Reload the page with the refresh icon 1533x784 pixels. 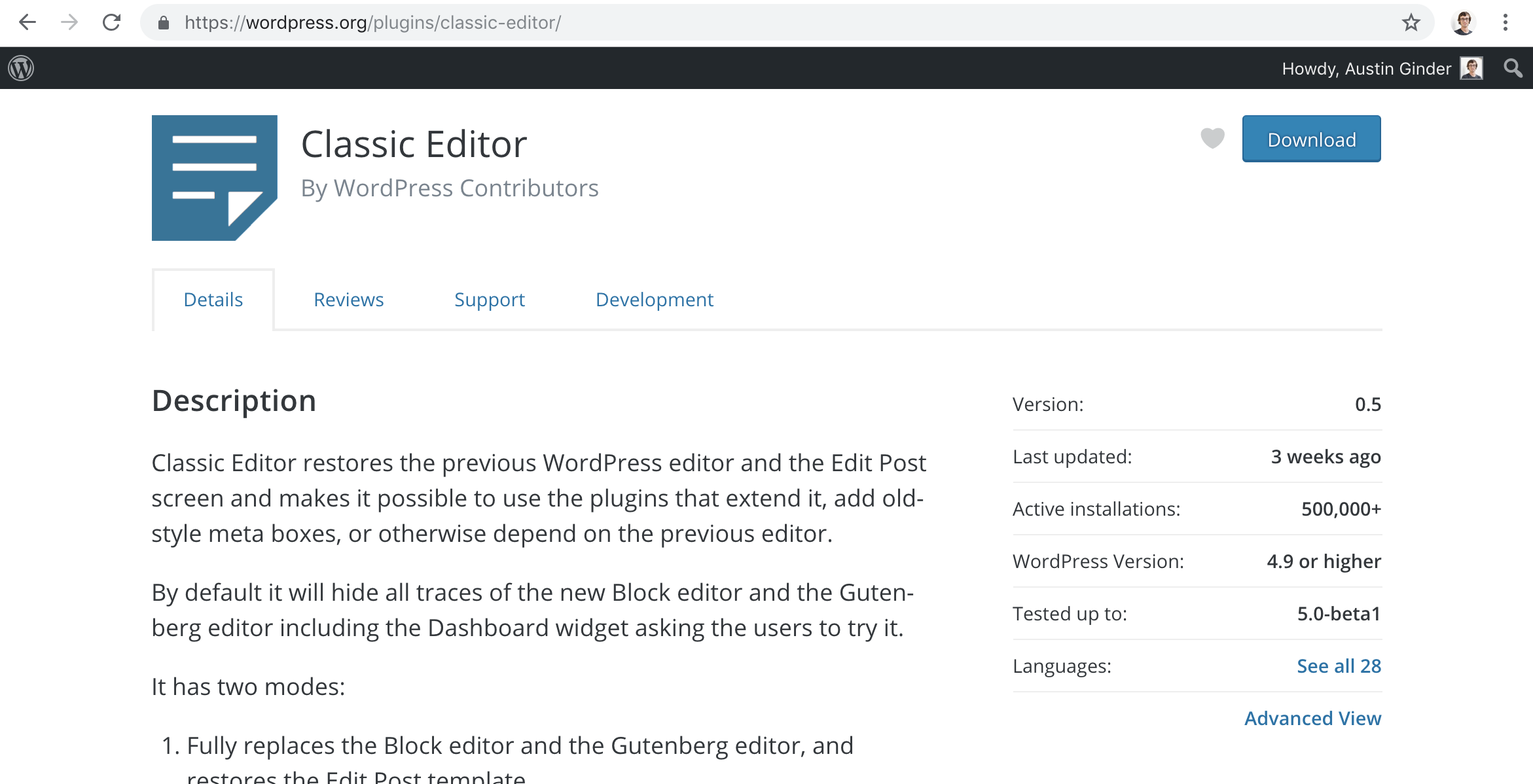click(x=112, y=22)
